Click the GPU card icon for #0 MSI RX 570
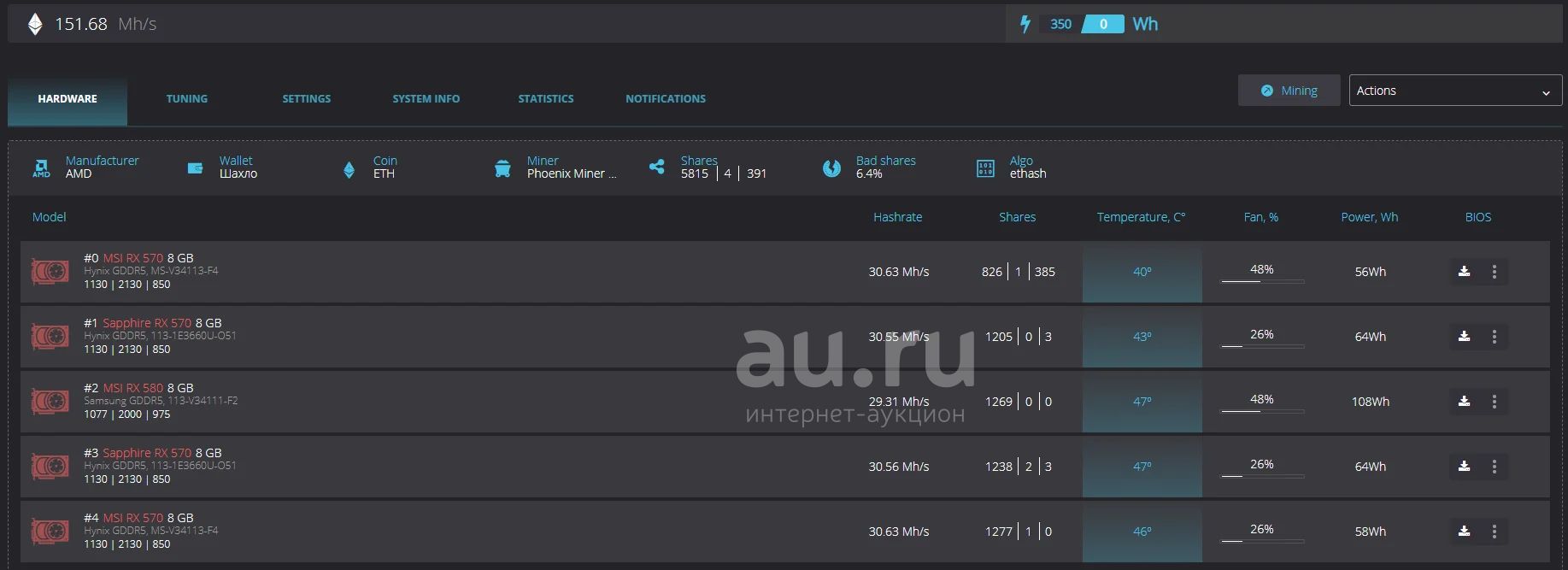This screenshot has height=570, width=1568. 50,272
